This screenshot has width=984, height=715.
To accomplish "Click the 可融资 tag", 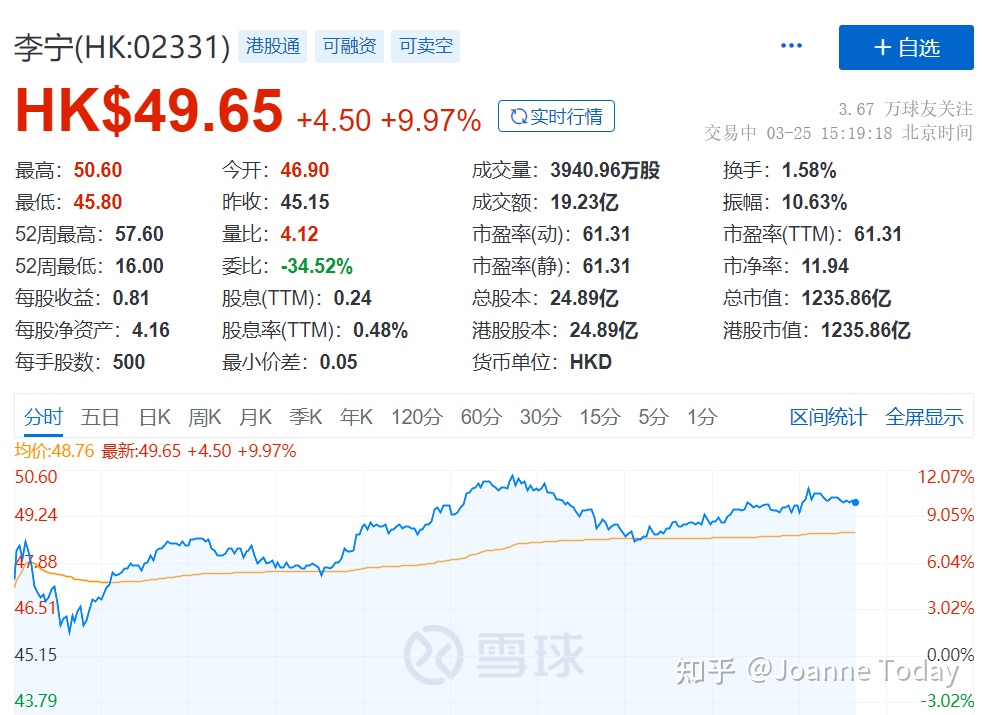I will tap(348, 45).
